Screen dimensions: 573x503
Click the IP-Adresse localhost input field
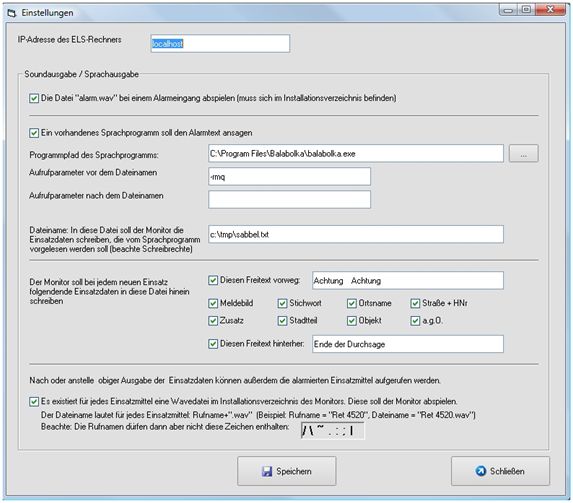pos(220,44)
